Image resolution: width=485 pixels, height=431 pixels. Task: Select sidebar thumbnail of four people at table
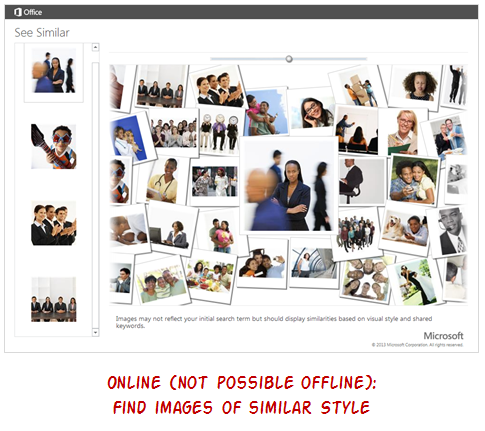54,299
